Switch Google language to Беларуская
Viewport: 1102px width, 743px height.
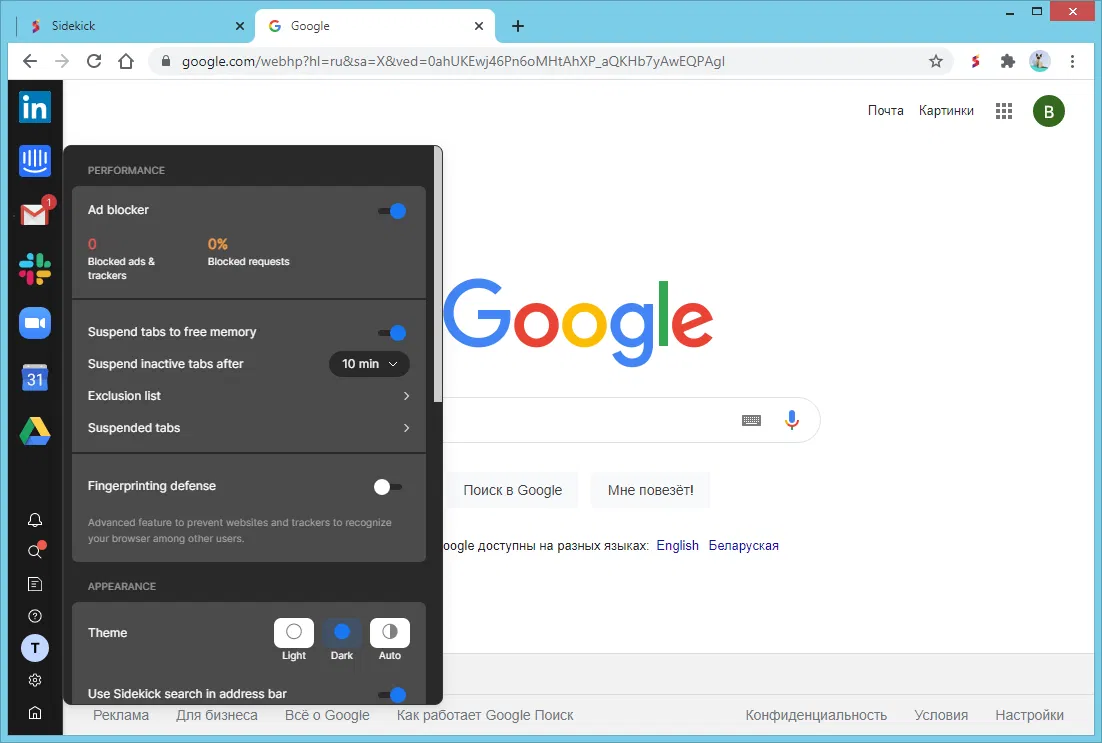744,545
